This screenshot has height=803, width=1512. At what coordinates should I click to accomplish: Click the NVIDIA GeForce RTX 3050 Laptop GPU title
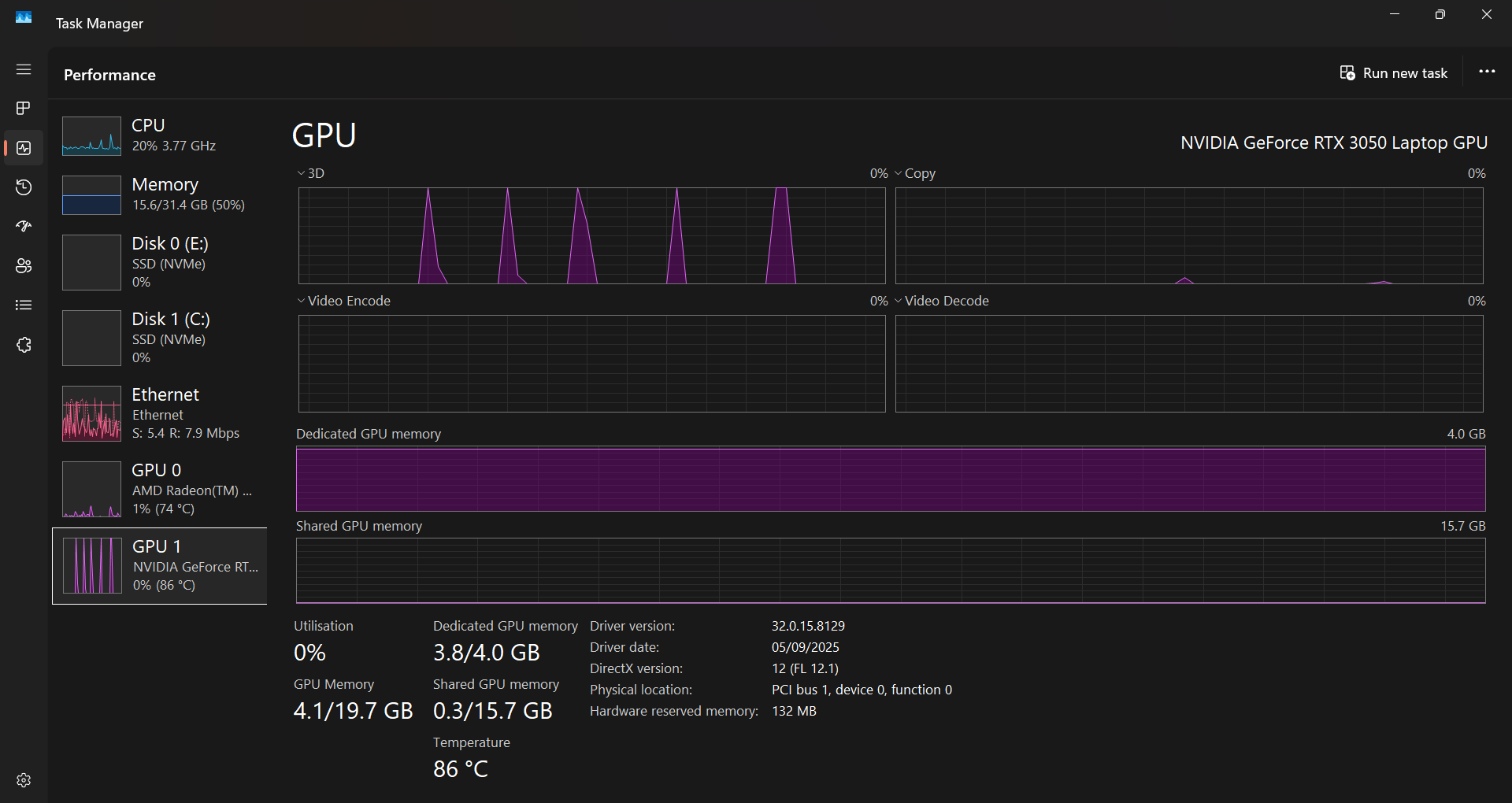tap(1333, 142)
